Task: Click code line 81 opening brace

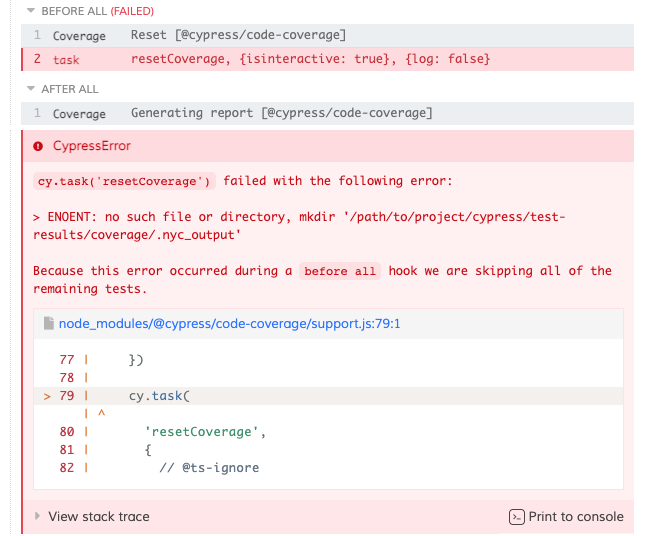Action: [148, 450]
